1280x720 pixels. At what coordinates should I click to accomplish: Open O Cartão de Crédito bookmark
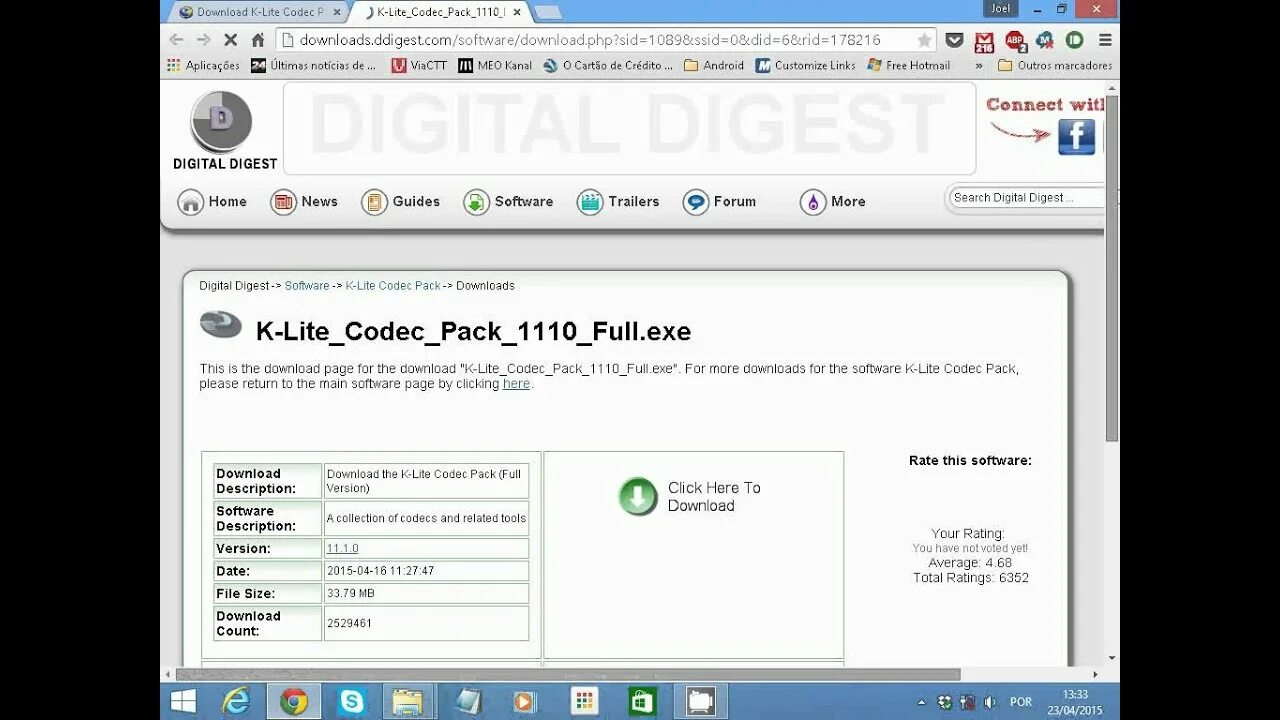coord(608,65)
